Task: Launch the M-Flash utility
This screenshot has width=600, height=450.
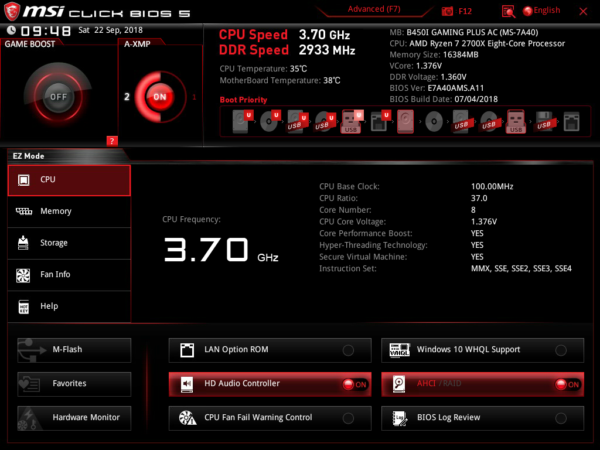Action: pyautogui.click(x=74, y=350)
